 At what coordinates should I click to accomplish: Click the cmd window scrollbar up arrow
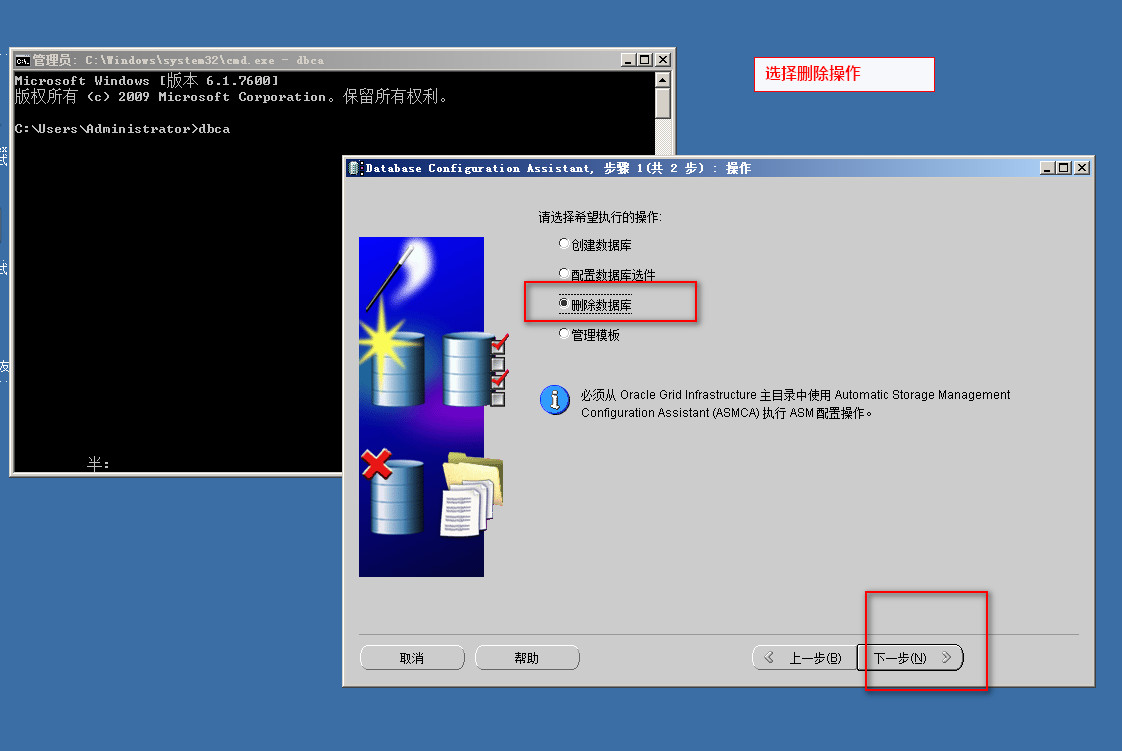click(663, 80)
